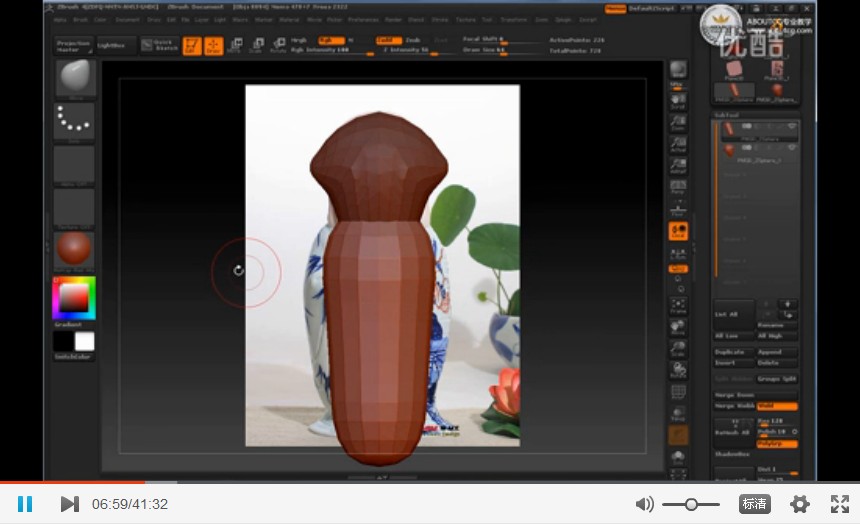Screen dimensions: 860x524
Task: Open the Zplugin menu
Action: (x=563, y=20)
